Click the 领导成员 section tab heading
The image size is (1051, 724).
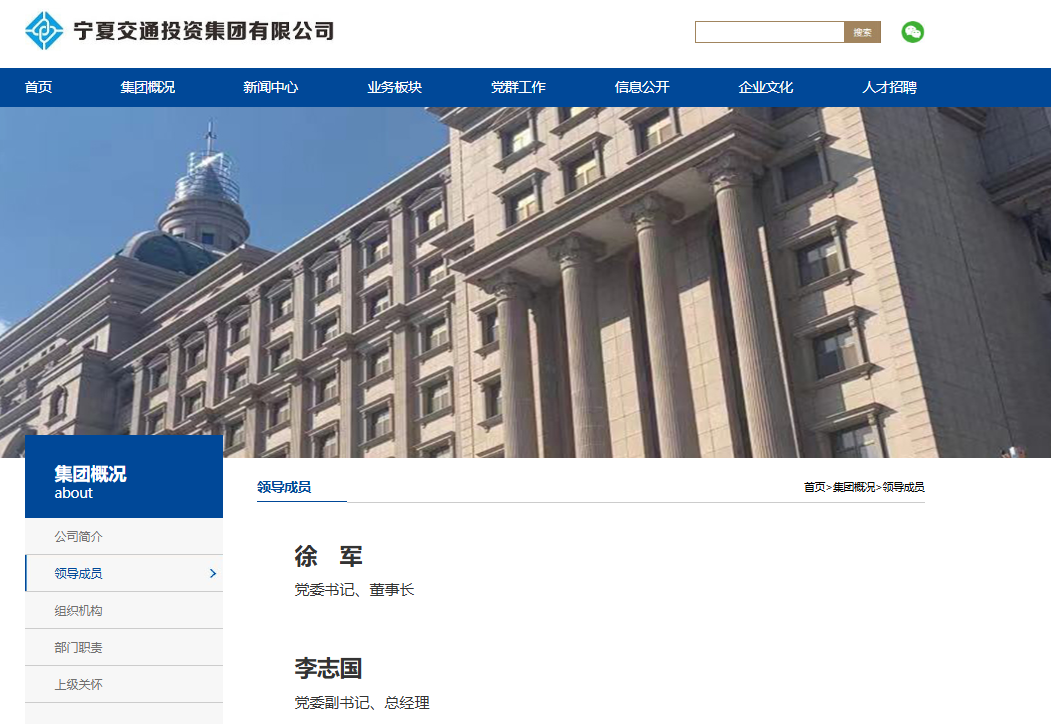[x=284, y=487]
